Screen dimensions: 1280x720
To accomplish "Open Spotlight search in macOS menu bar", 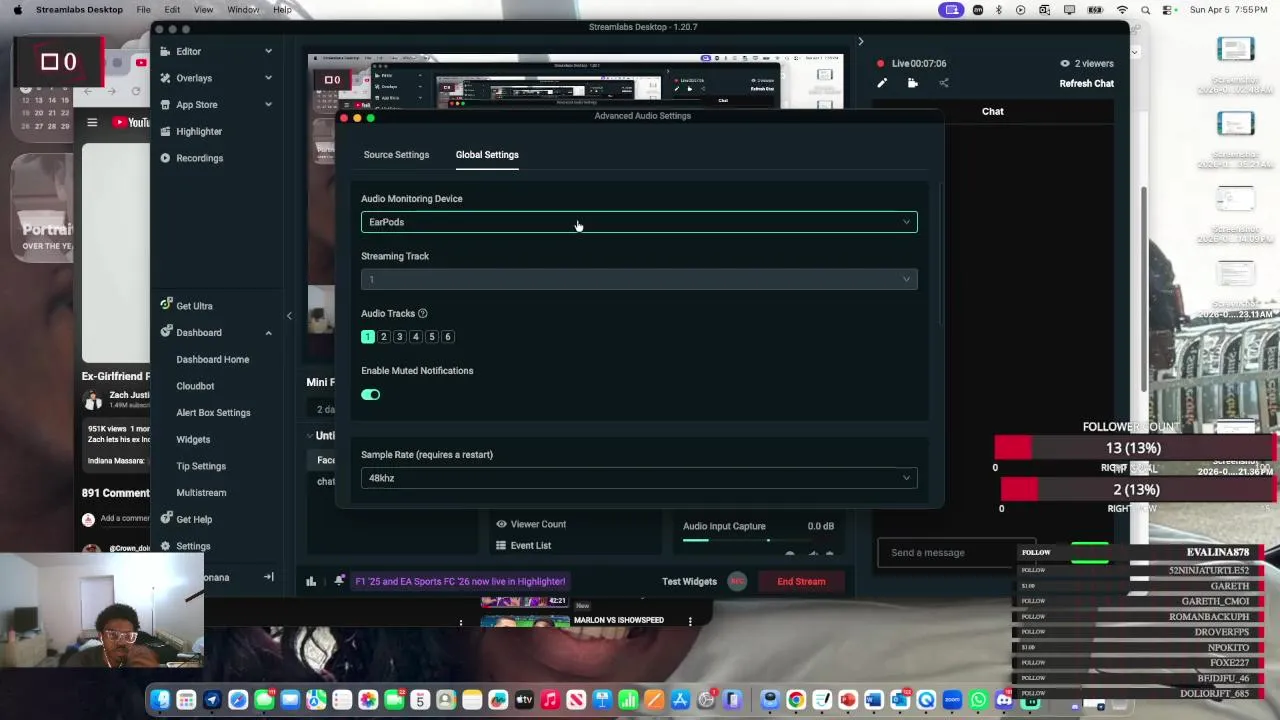I will click(x=1145, y=10).
